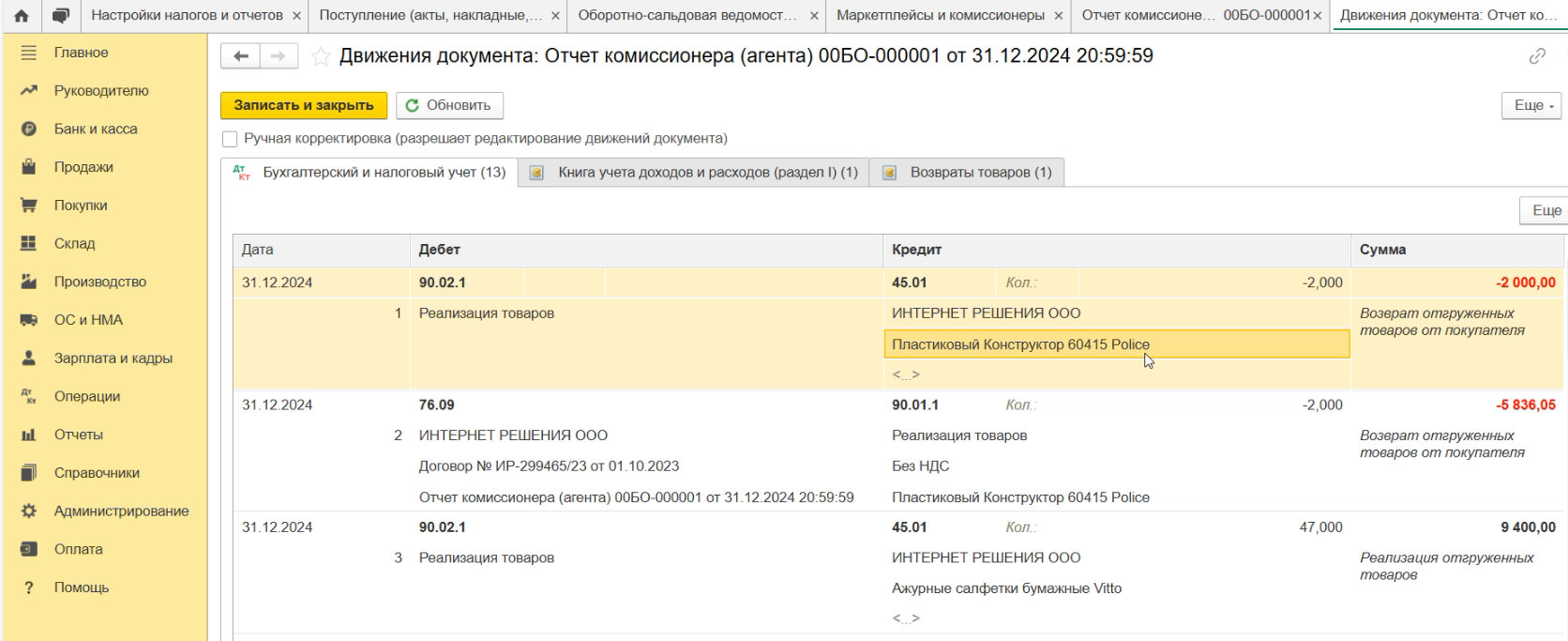Image resolution: width=1568 pixels, height=641 pixels.
Task: Open the Еще menu above the table
Action: (1545, 210)
